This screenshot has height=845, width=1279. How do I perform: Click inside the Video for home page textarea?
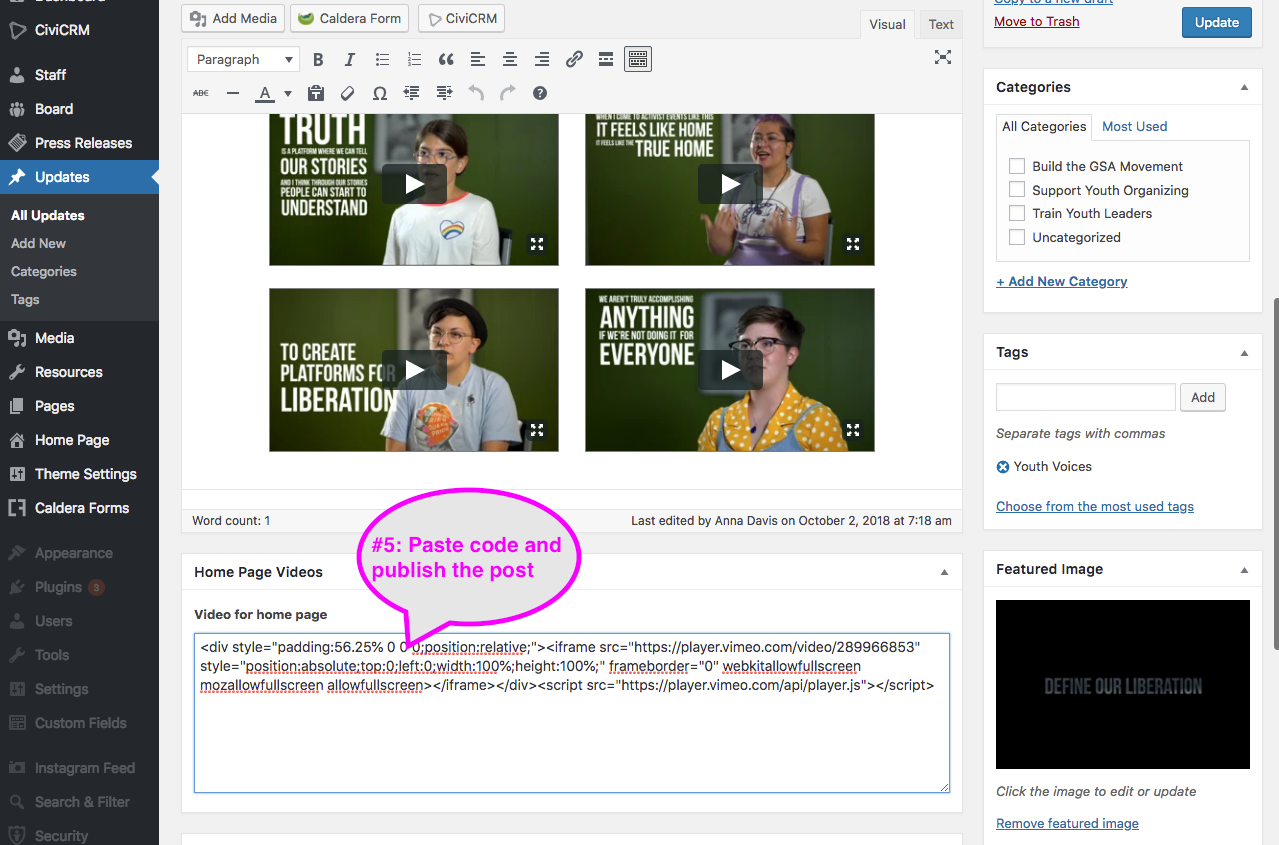[572, 713]
